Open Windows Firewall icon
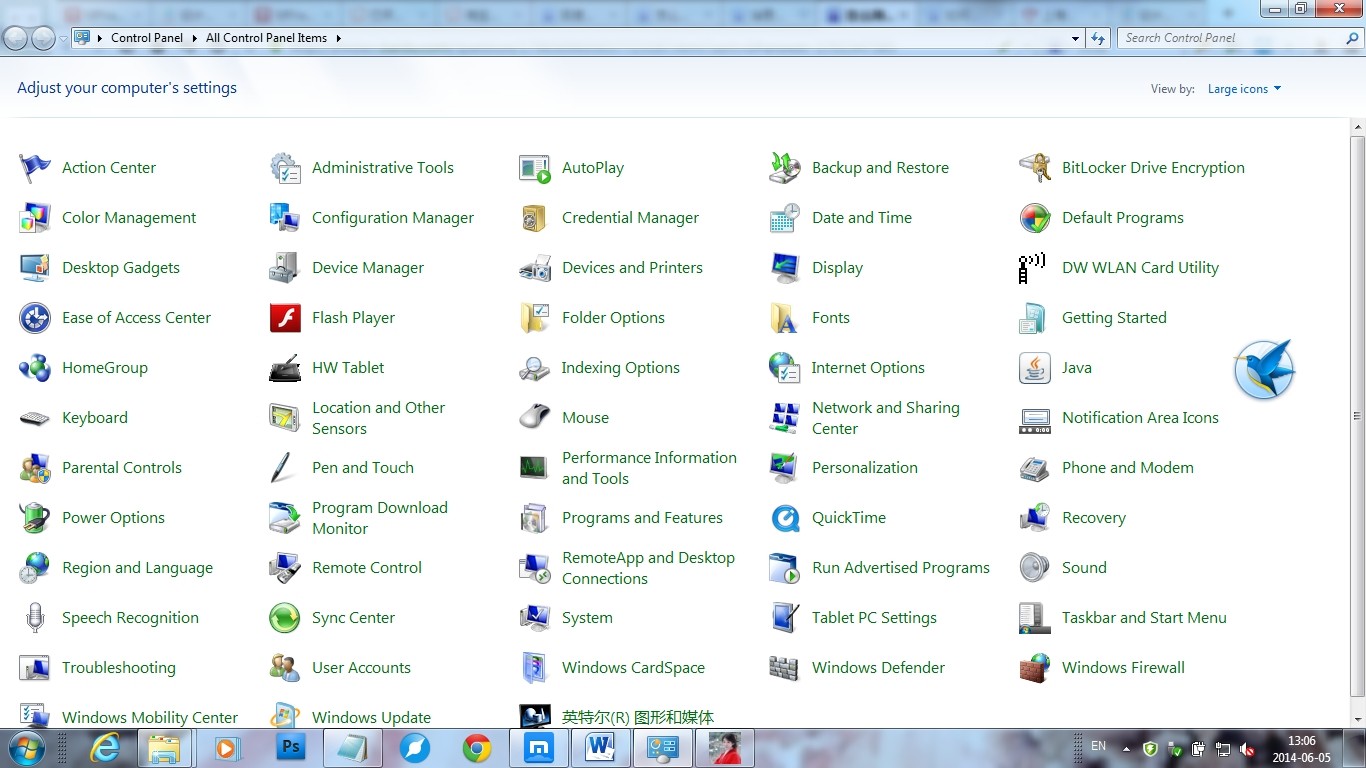Viewport: 1366px width, 768px height. click(1035, 668)
